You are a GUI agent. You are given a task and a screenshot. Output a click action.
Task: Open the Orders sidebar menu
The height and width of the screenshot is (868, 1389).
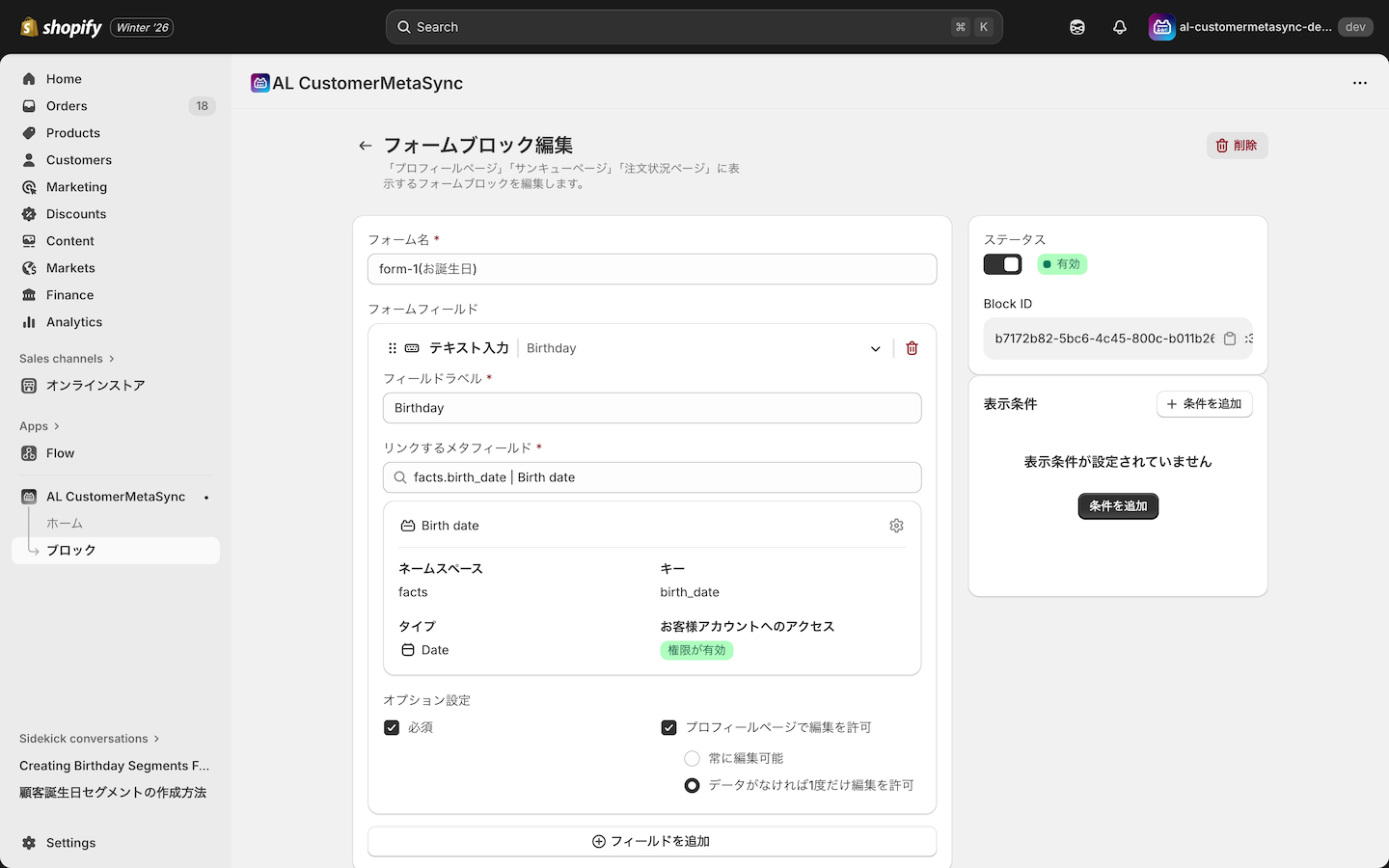click(x=66, y=106)
